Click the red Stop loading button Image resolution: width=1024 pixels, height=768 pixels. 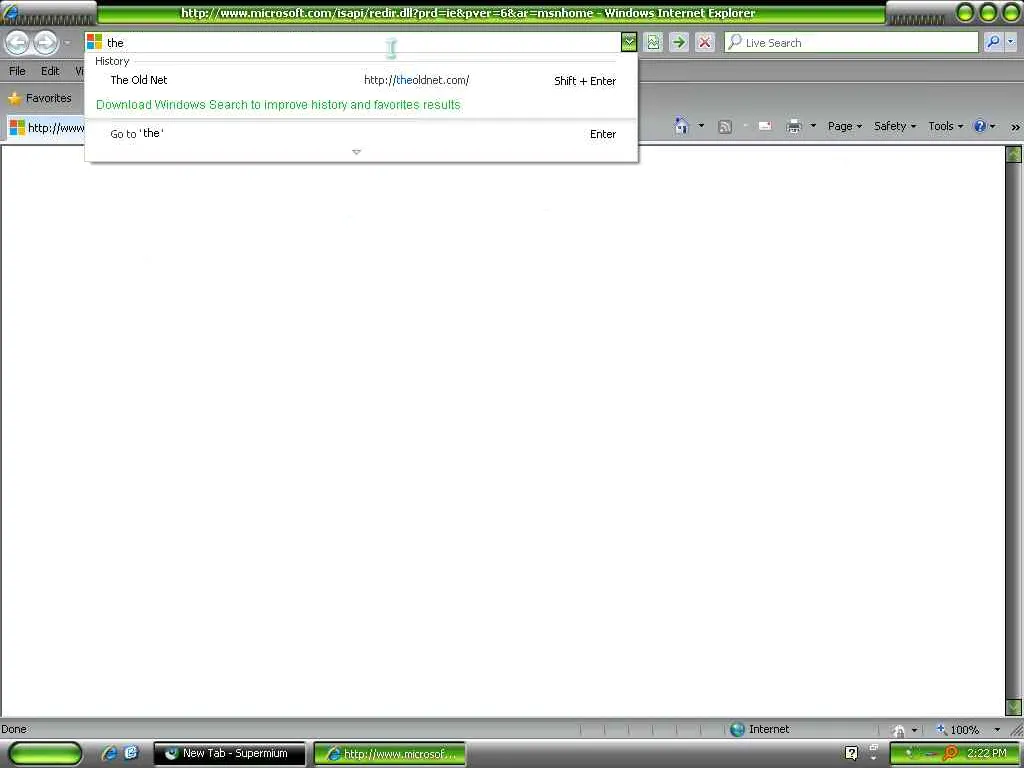(705, 42)
